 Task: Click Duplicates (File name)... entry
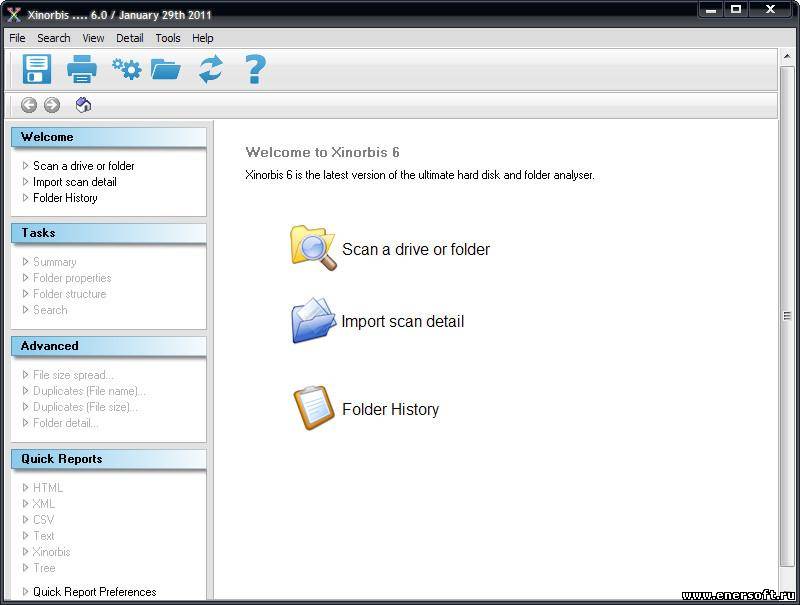[89, 391]
